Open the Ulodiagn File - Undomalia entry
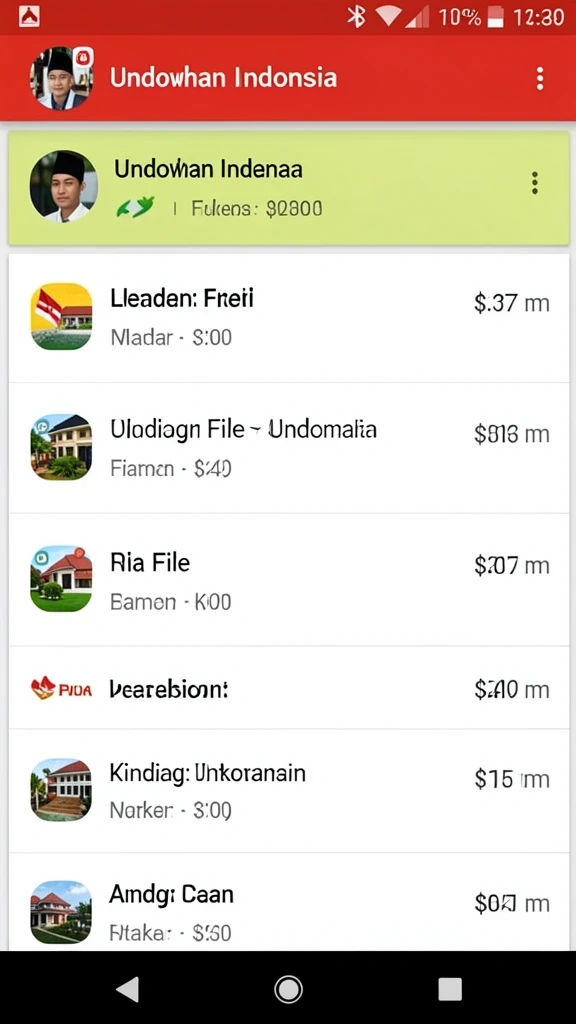Image resolution: width=576 pixels, height=1024 pixels. 288,448
